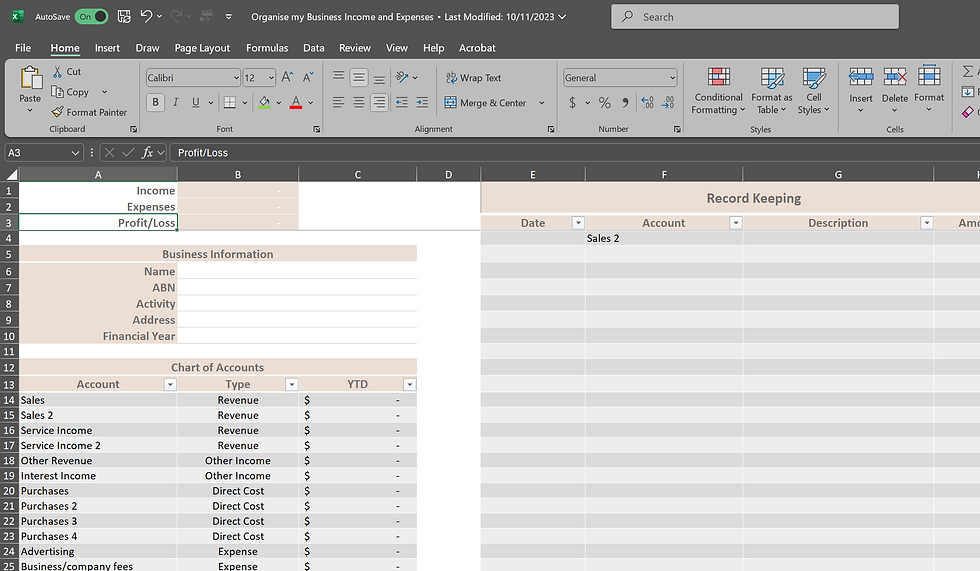Click the Format Painter icon
The height and width of the screenshot is (571, 980).
point(58,113)
